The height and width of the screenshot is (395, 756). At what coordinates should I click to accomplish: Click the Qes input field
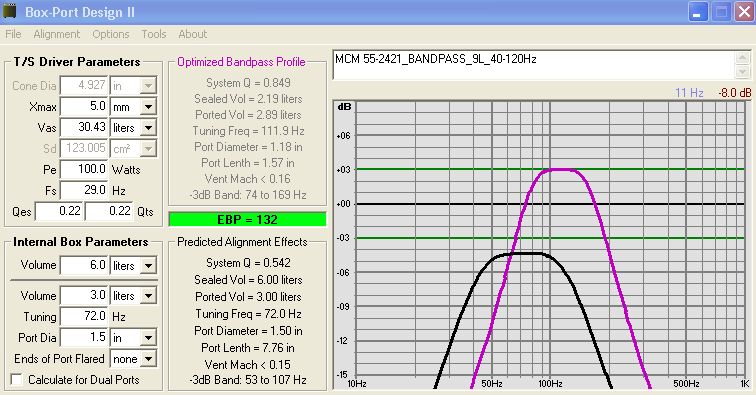59,211
